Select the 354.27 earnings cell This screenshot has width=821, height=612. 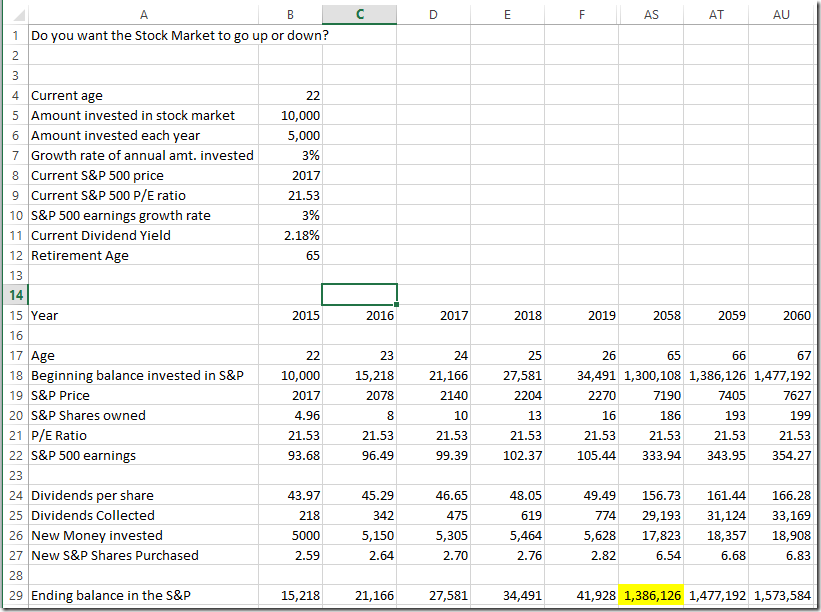(x=781, y=455)
